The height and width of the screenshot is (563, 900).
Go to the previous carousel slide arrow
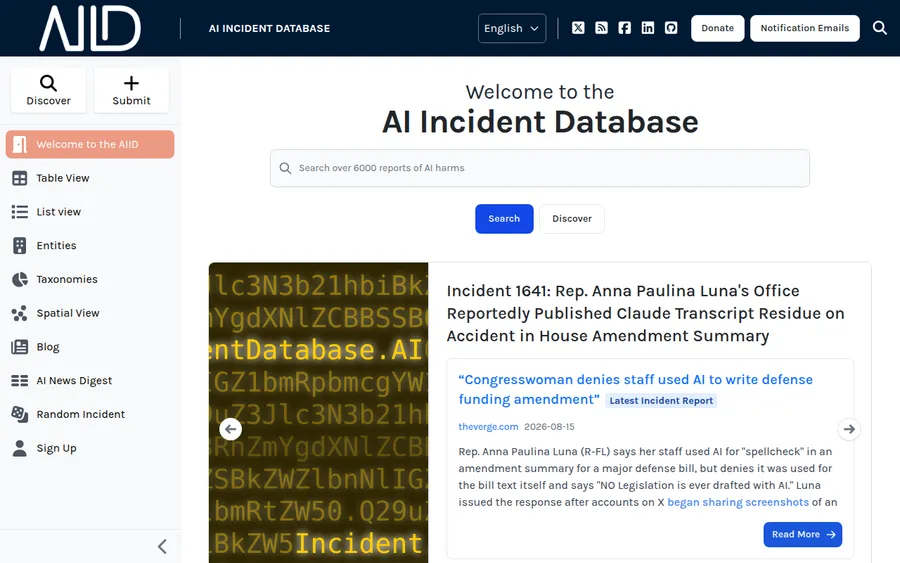(230, 429)
